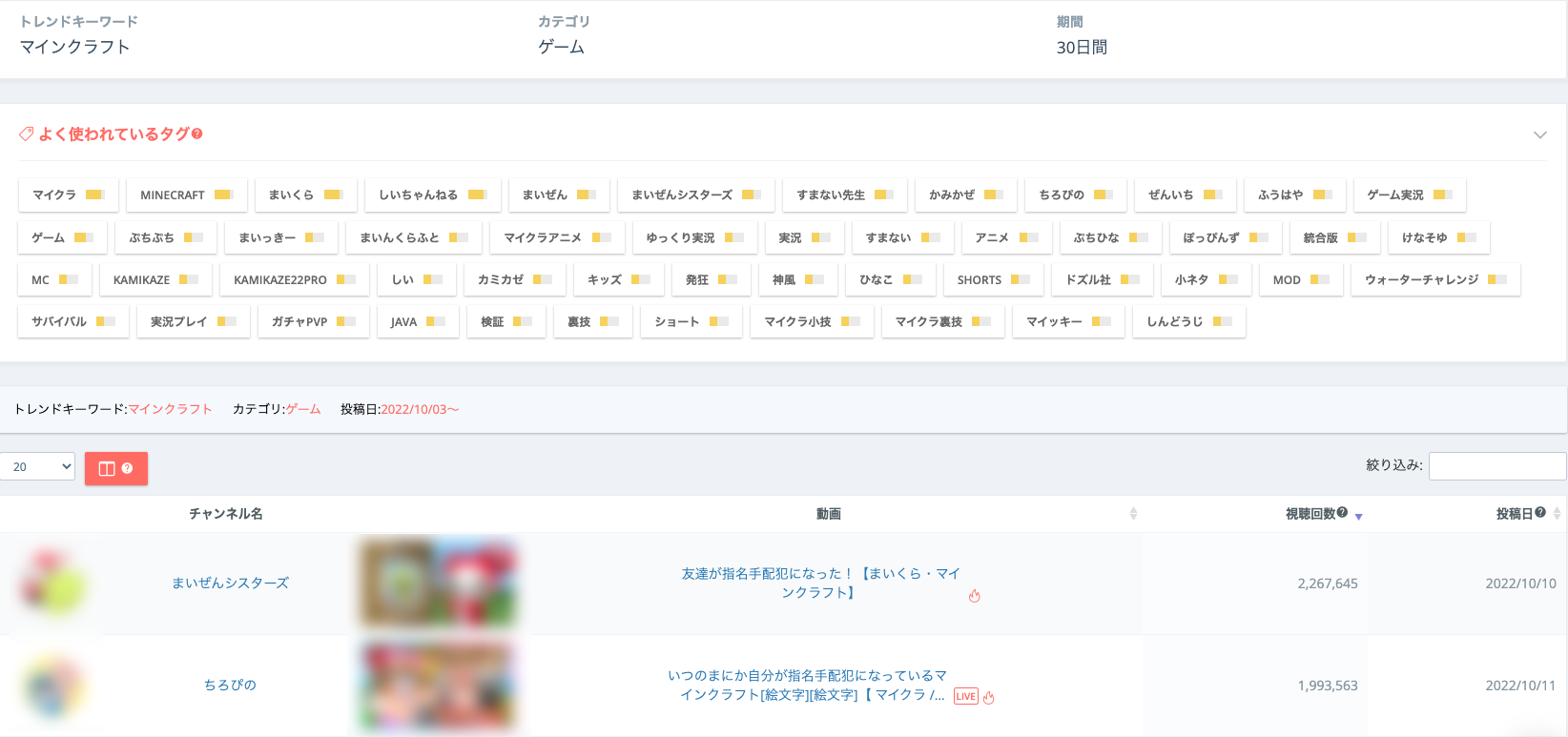Click help icon beside よく使われているタグ heading
This screenshot has width=1568, height=737.
pyautogui.click(x=197, y=134)
